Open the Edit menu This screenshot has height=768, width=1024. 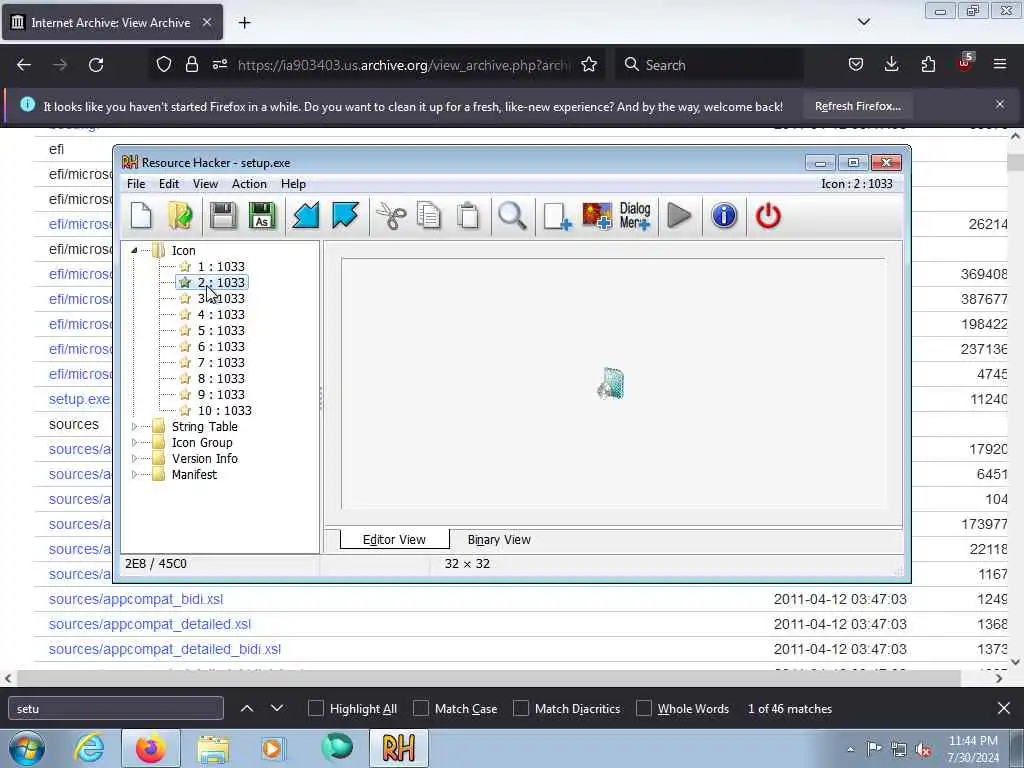coord(168,184)
